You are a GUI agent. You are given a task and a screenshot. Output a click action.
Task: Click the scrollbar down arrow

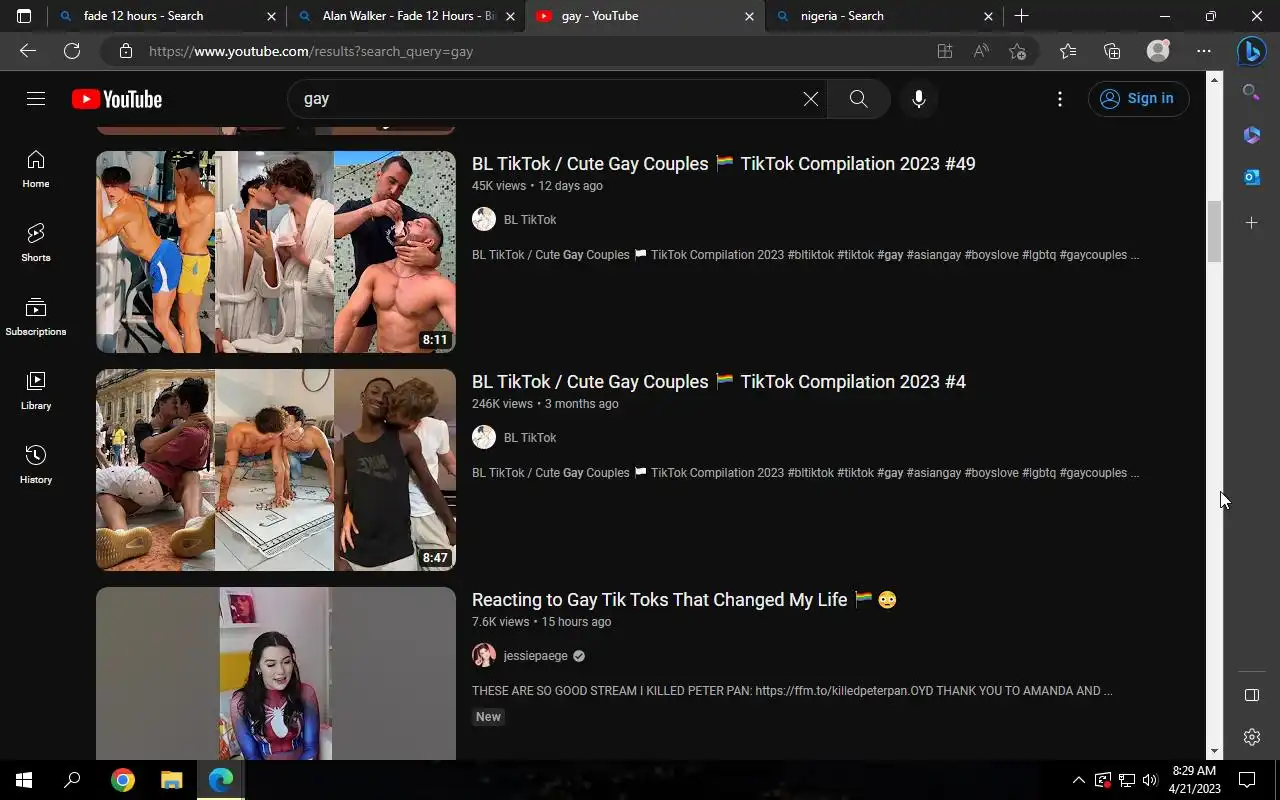1215,751
